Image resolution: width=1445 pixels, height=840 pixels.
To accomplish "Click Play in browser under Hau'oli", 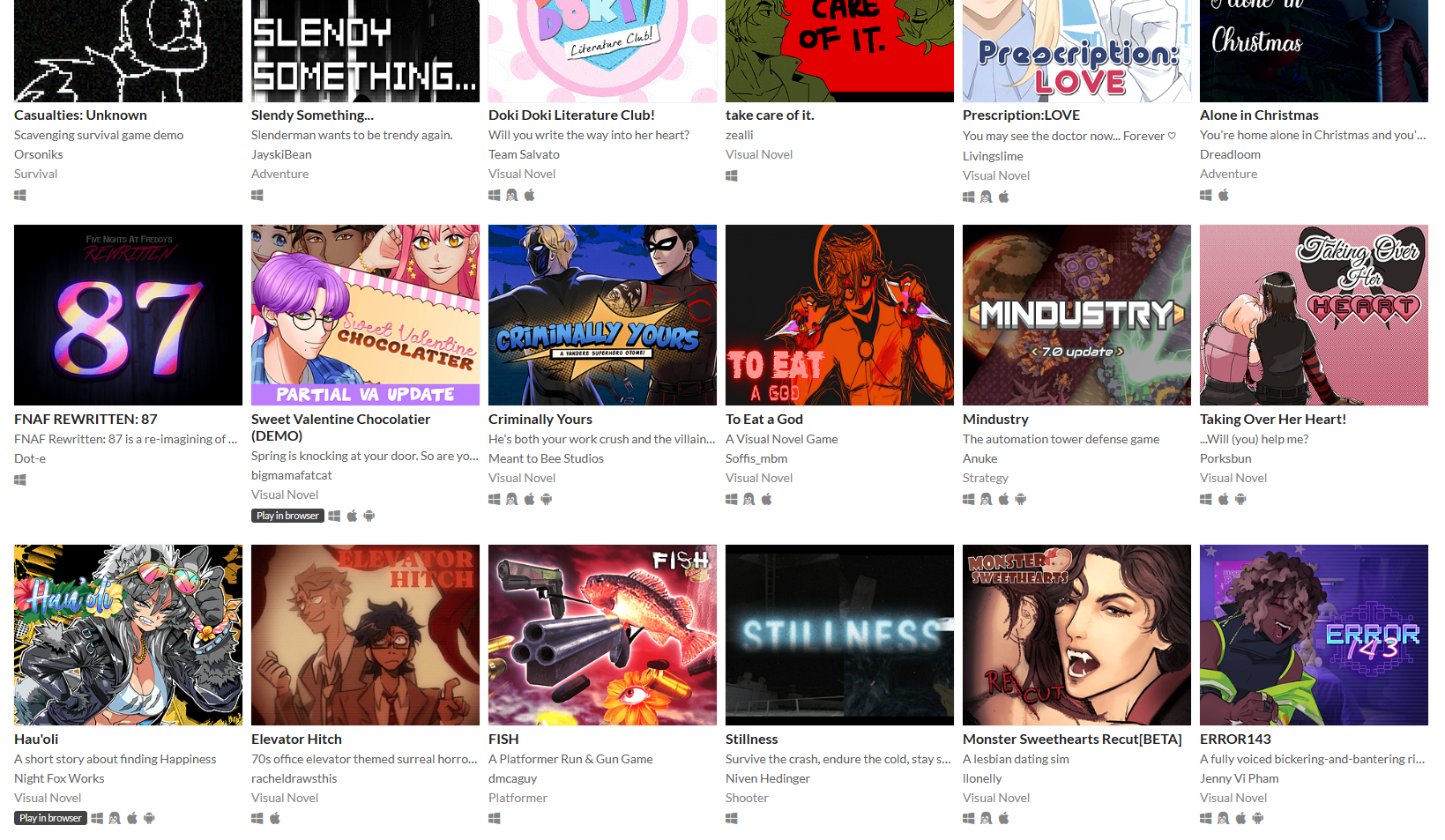I will pyautogui.click(x=50, y=818).
